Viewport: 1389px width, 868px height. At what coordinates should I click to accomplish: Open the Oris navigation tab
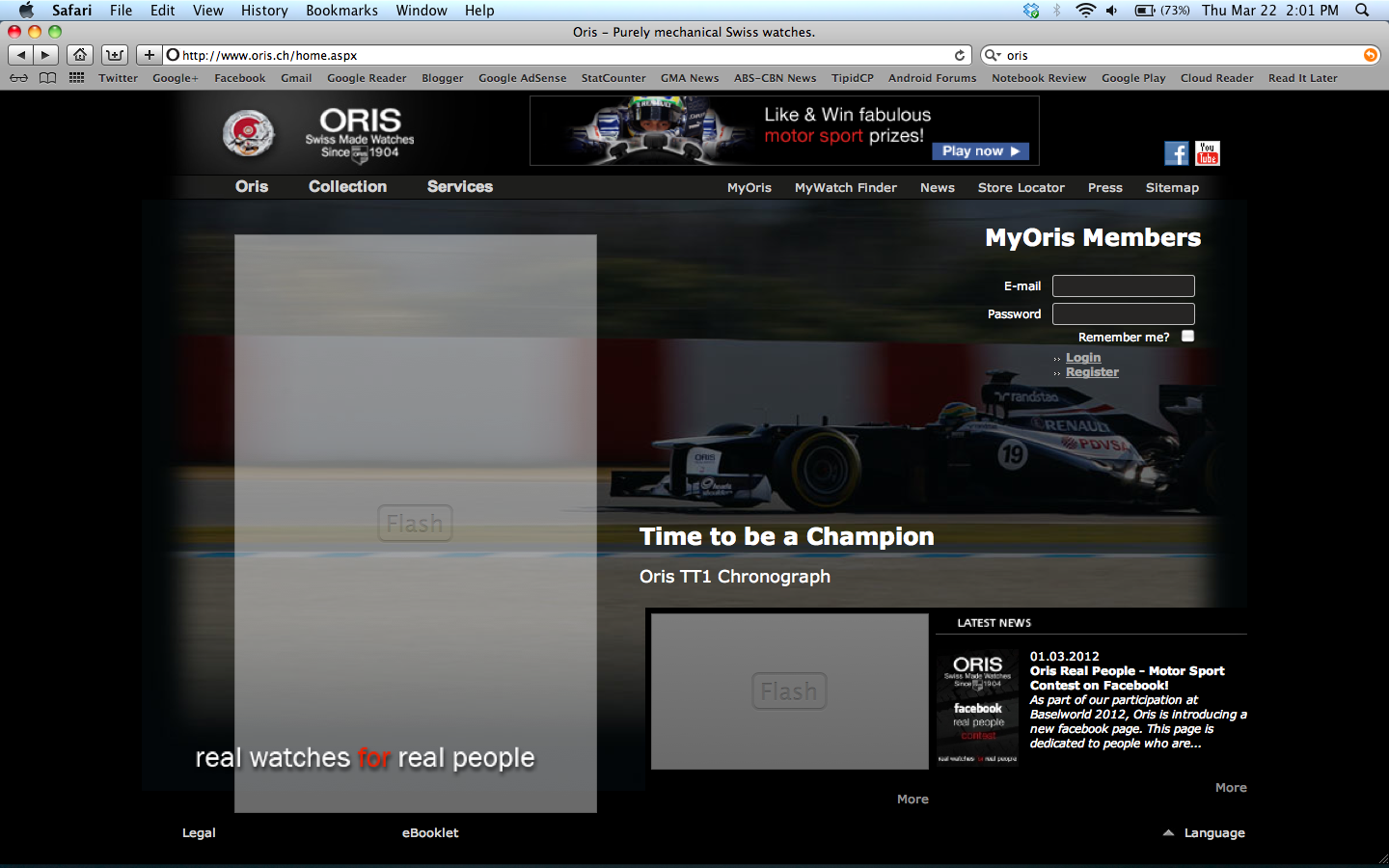click(252, 187)
